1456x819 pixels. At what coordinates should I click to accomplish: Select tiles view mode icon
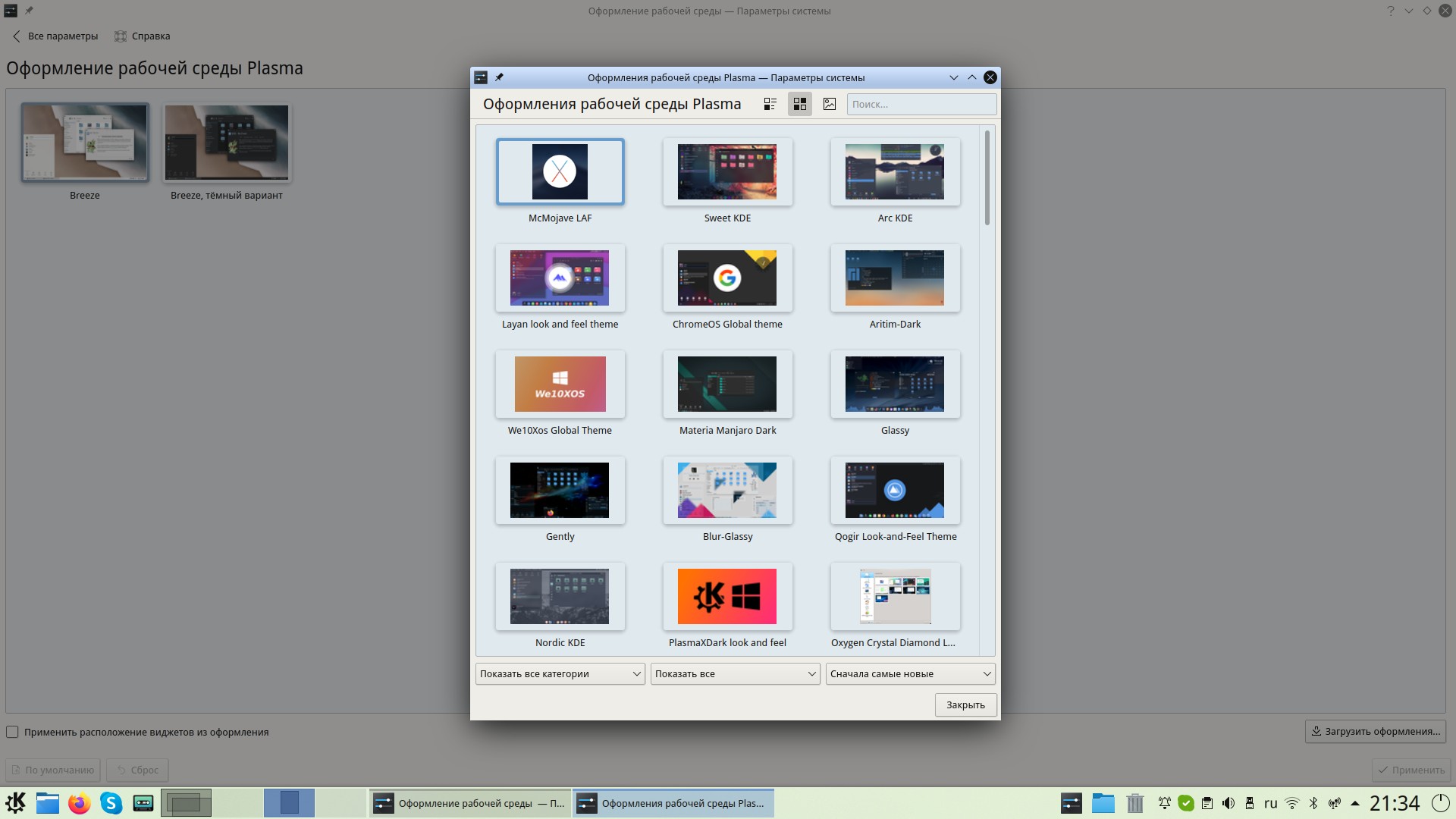click(799, 104)
